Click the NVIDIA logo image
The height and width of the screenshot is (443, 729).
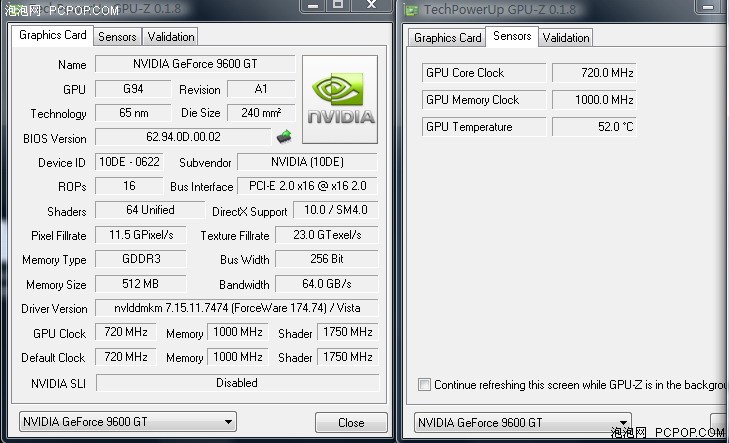340,99
